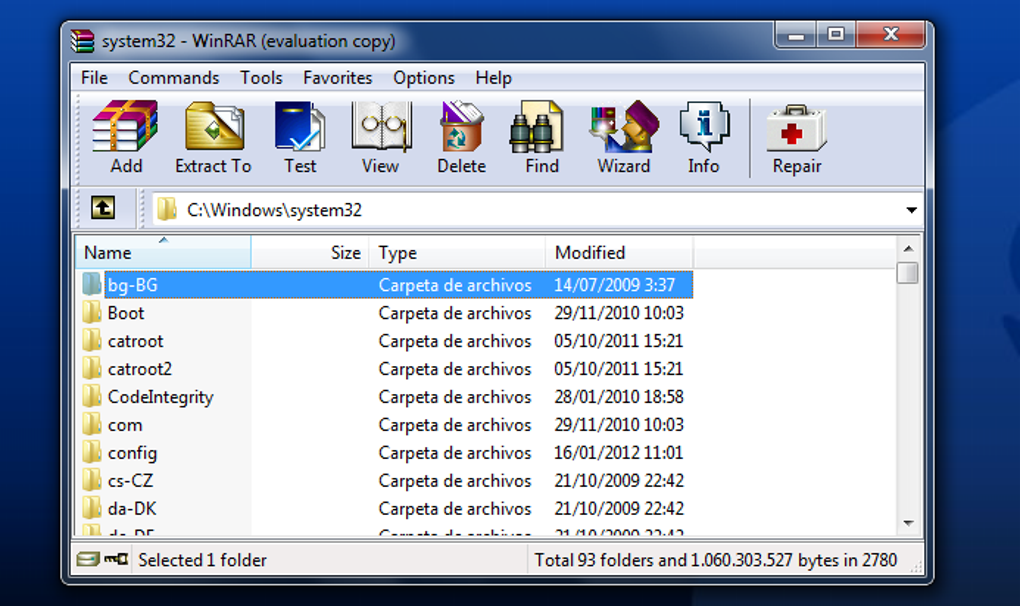
Task: Select the CodeIntegrity folder
Action: (160, 397)
